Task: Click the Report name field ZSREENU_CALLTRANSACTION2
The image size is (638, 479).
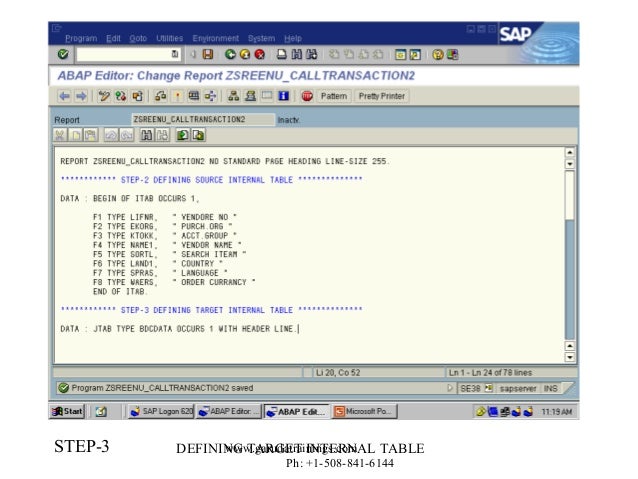Action: (203, 119)
